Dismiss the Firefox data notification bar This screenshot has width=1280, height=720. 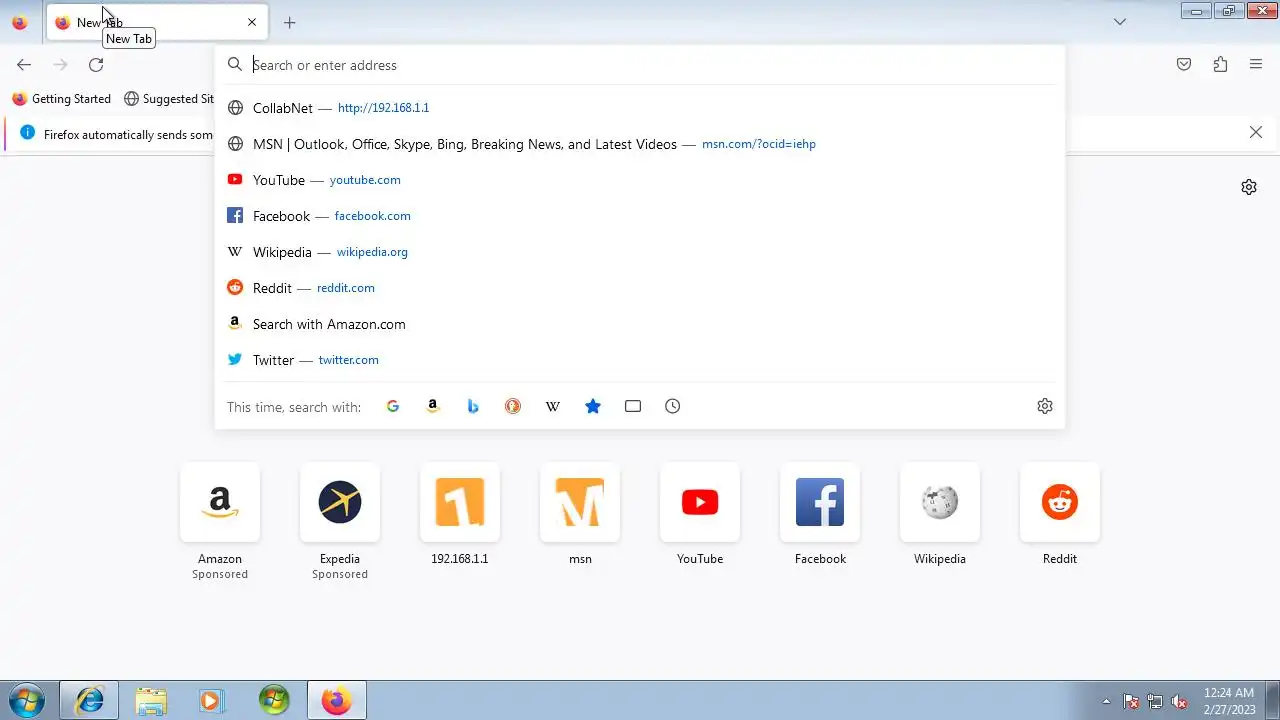(x=1256, y=132)
